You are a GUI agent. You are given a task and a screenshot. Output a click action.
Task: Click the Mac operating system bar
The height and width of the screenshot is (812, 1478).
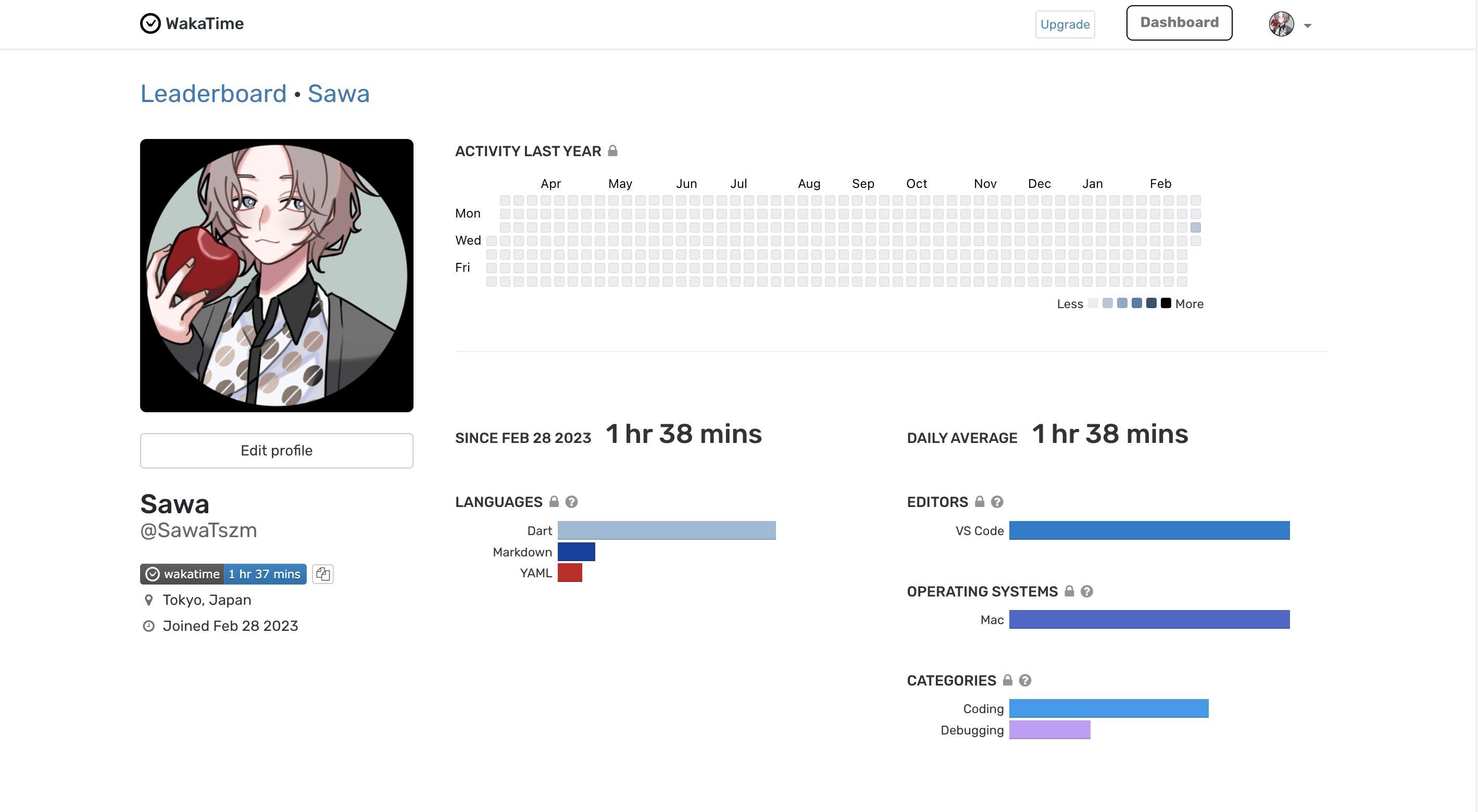pos(1149,619)
